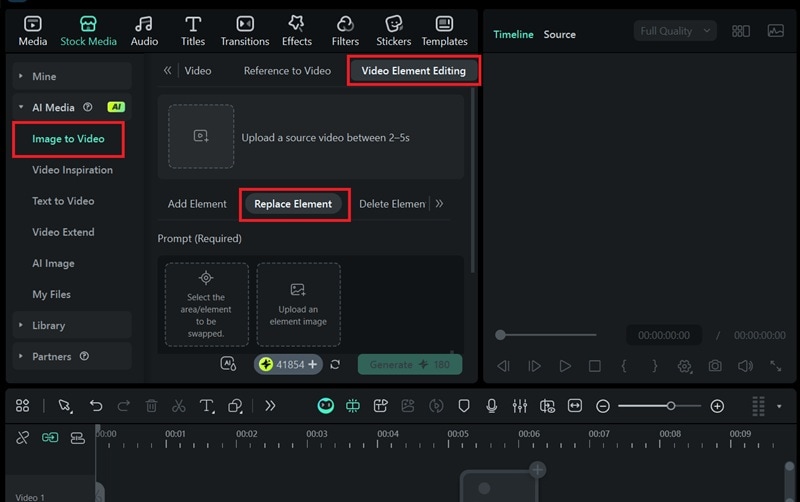Add credits via 41854 button
The width and height of the screenshot is (800, 502).
tap(288, 364)
